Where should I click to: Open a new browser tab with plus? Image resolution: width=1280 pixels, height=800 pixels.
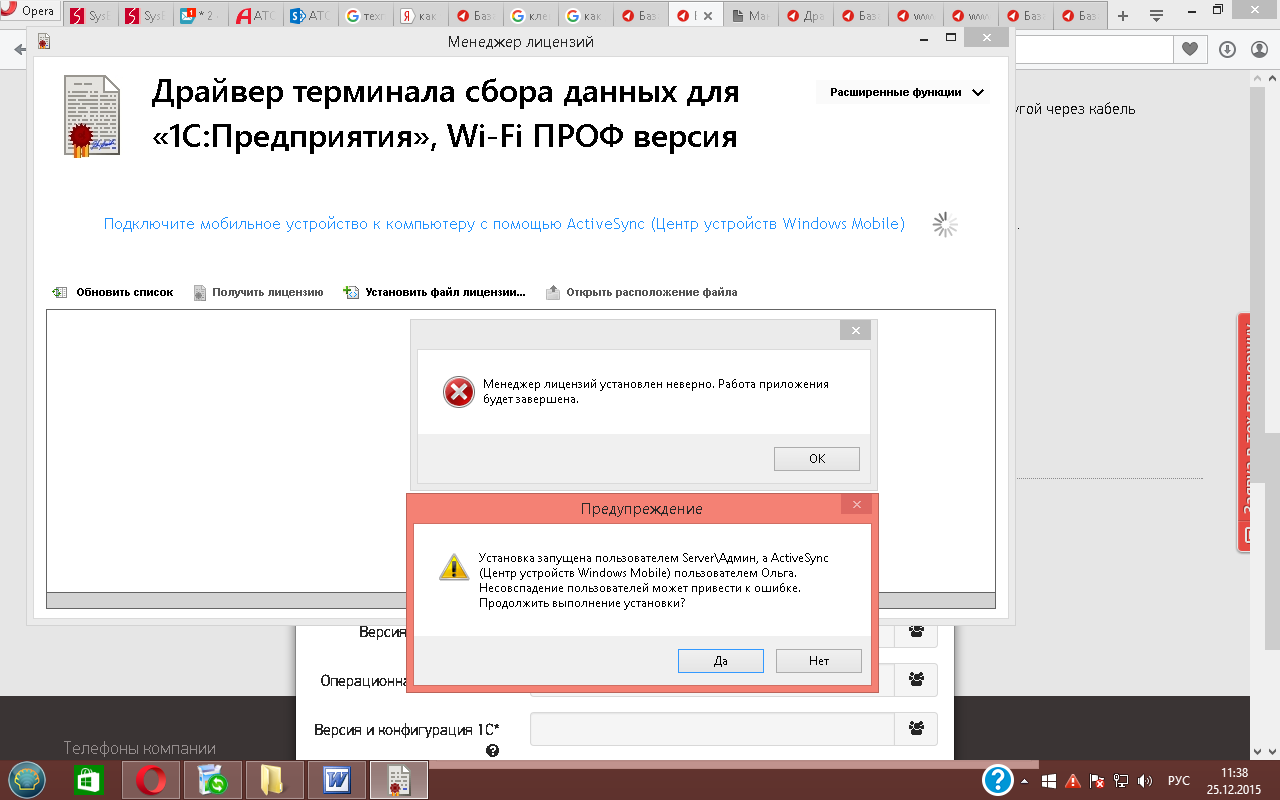tap(1123, 17)
